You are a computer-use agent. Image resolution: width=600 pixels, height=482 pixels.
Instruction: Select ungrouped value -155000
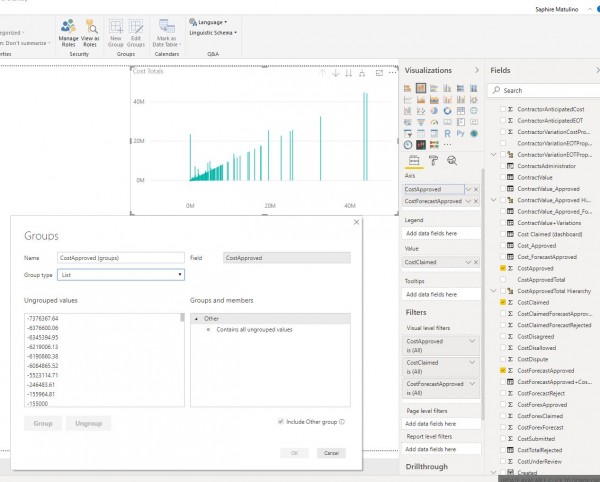tap(38, 404)
